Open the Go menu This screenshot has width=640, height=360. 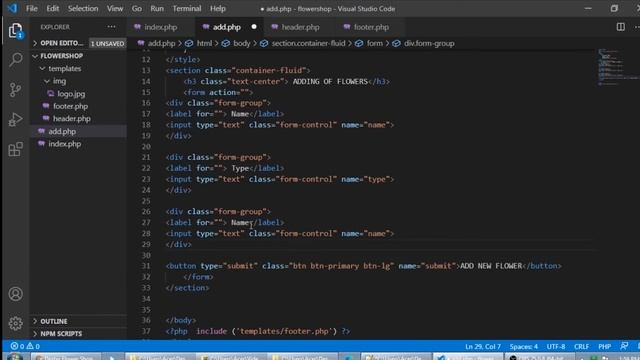(x=137, y=9)
